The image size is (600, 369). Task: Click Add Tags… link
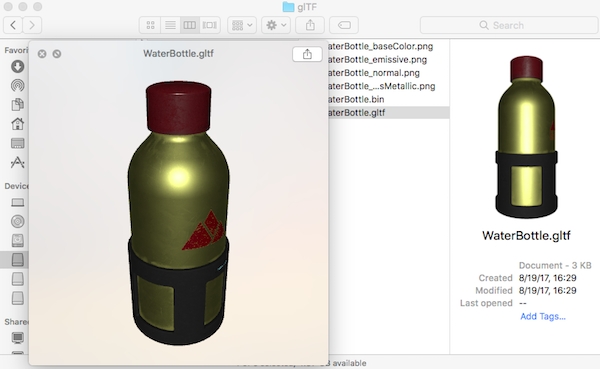click(x=543, y=316)
